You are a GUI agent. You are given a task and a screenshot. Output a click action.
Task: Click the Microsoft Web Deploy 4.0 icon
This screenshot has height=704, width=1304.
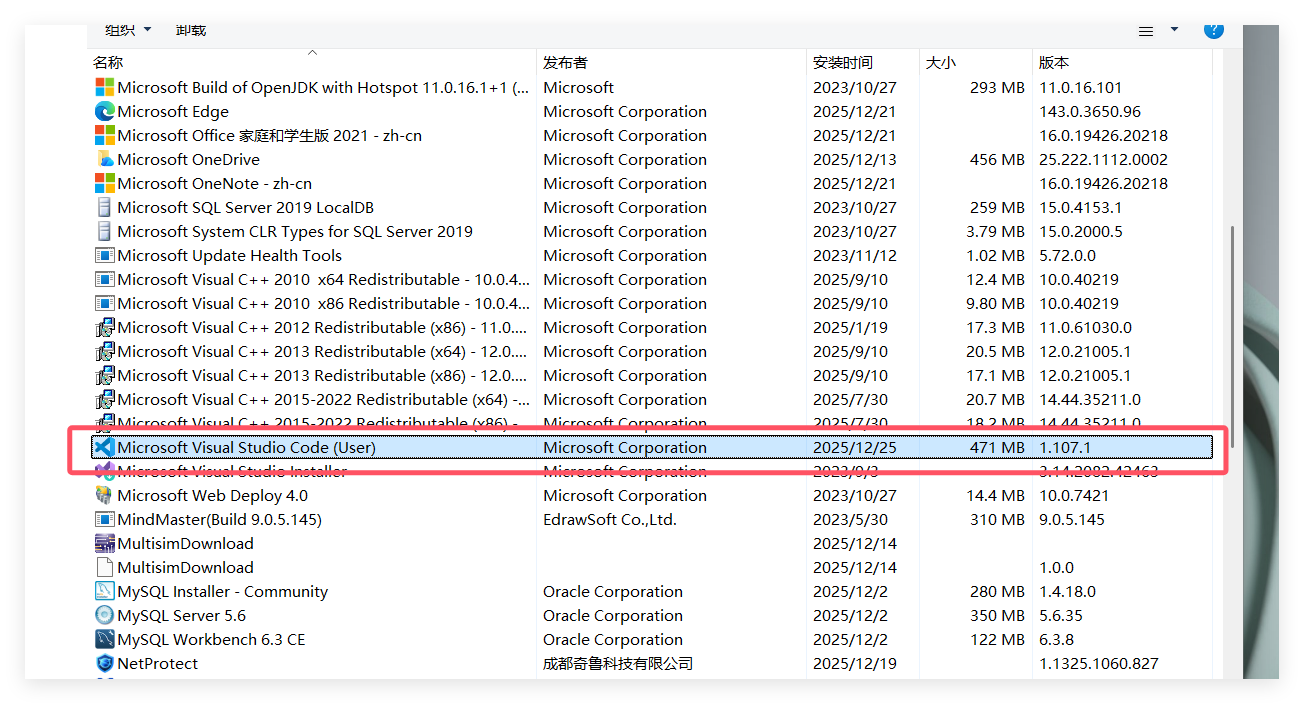click(104, 496)
